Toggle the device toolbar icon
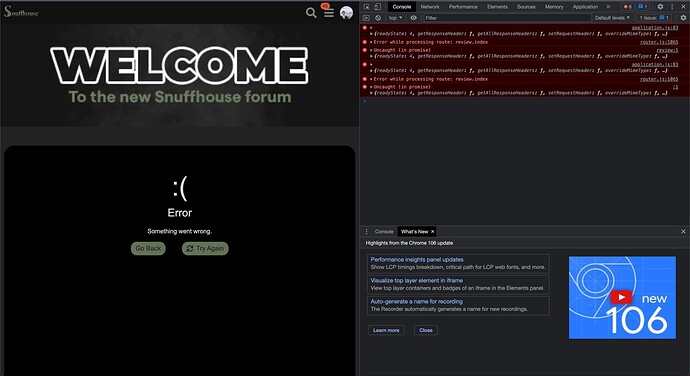 (377, 7)
